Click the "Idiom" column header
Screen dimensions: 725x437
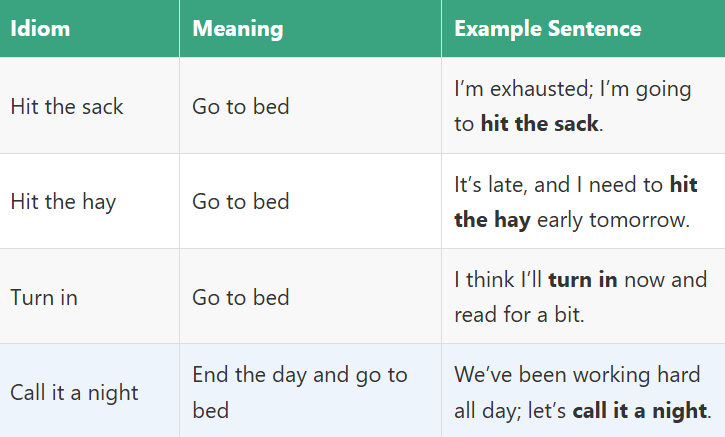point(41,29)
